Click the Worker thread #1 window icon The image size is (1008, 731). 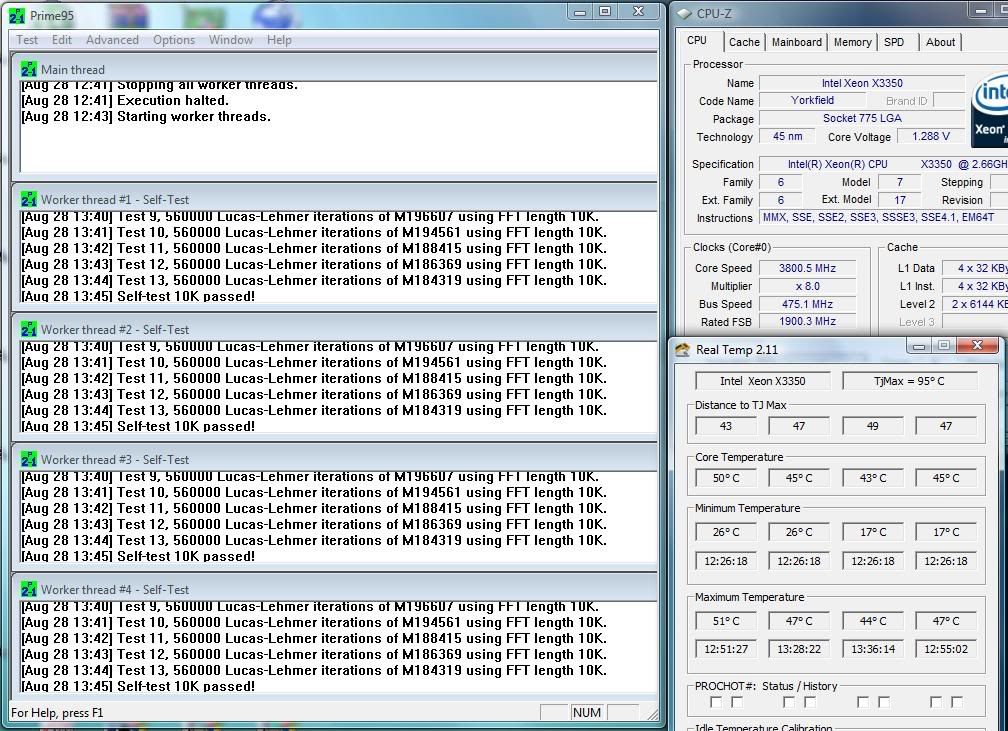(29, 199)
